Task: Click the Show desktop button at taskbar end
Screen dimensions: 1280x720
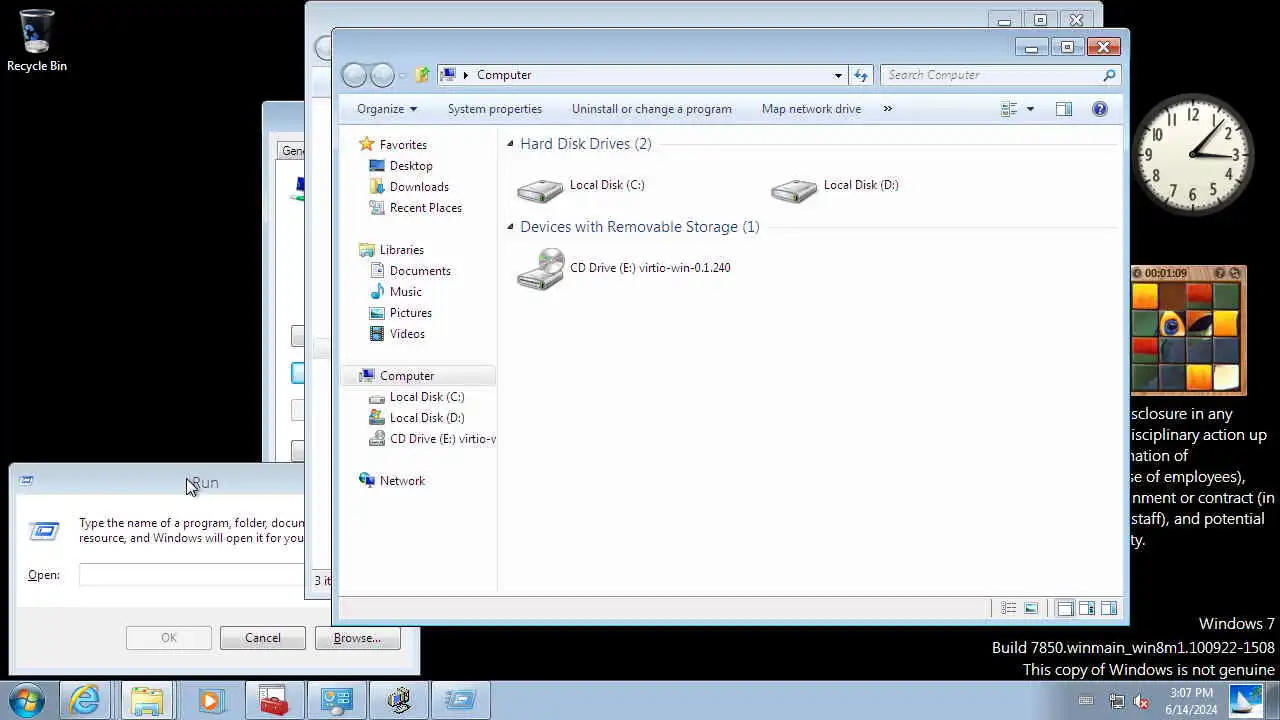Action: pos(1273,700)
